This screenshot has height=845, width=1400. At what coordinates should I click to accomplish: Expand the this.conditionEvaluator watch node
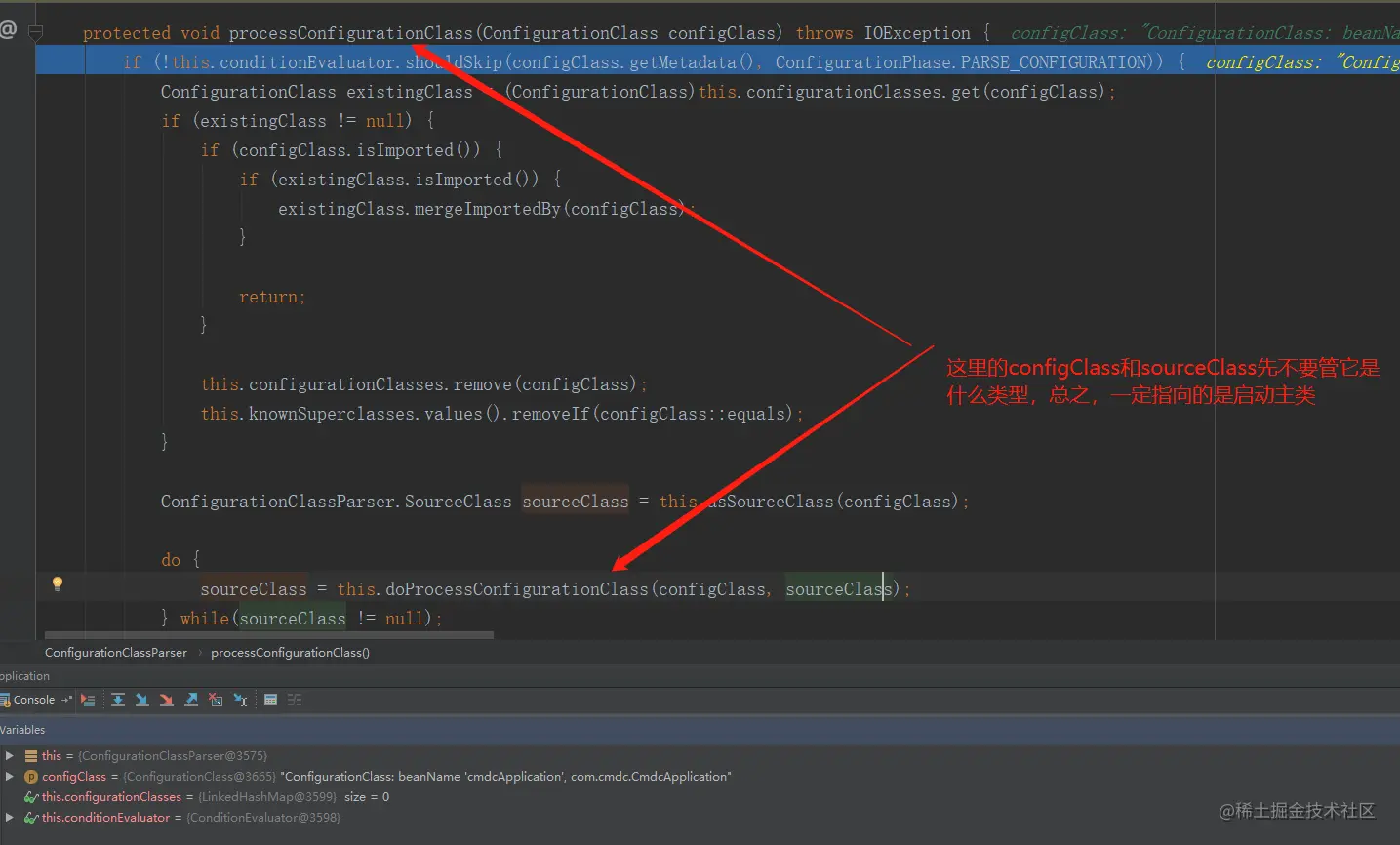click(x=10, y=818)
